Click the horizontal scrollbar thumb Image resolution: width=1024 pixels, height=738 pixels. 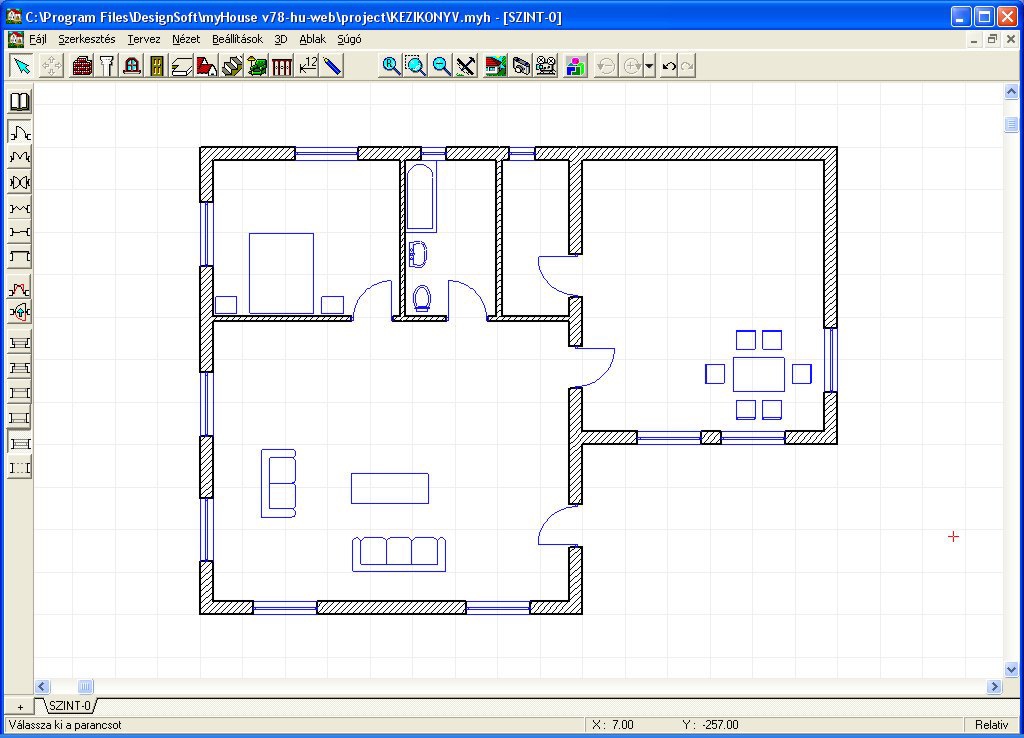[x=86, y=686]
